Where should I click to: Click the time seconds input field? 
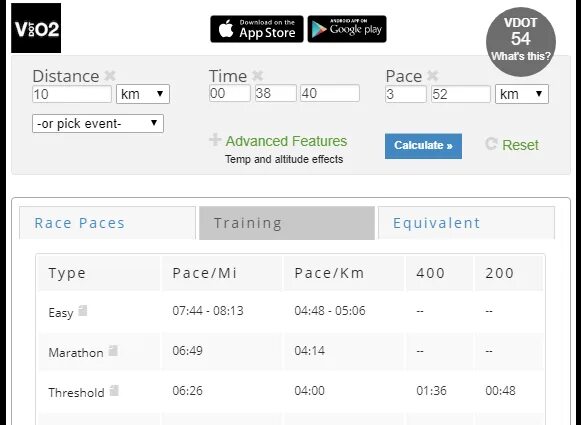[330, 93]
